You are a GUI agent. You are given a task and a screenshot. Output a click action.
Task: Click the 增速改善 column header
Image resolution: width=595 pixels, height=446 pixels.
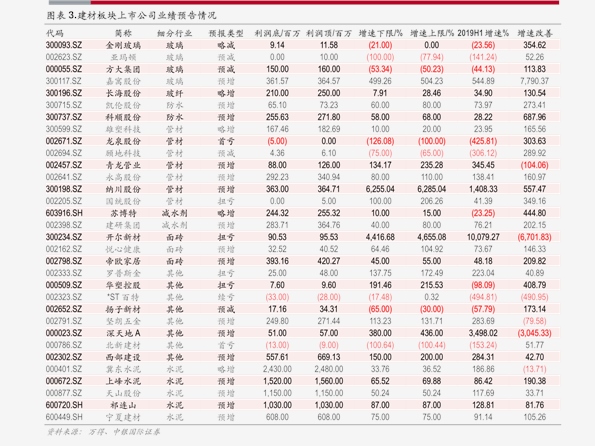coord(535,33)
